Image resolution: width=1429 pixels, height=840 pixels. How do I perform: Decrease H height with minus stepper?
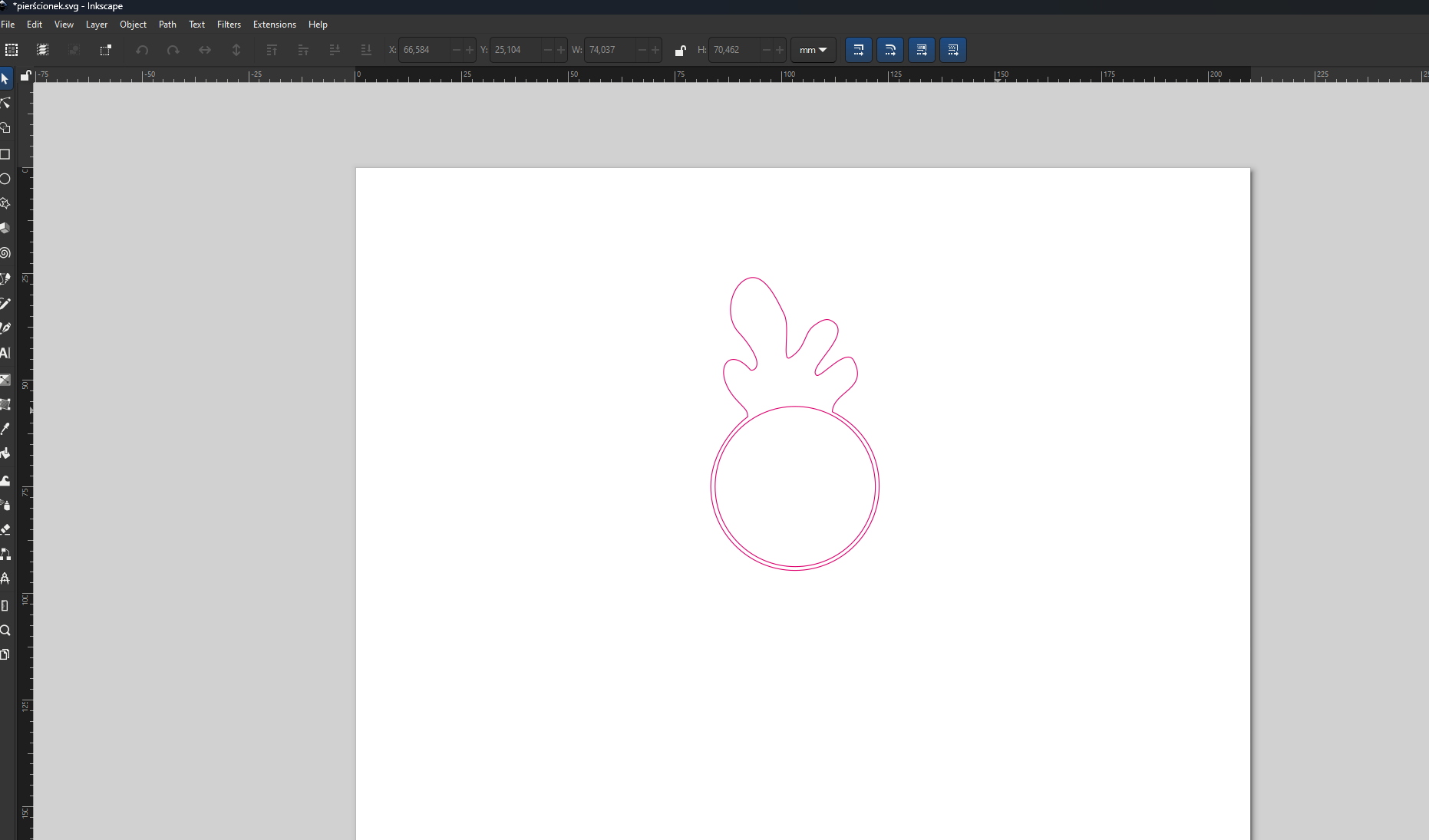tap(766, 50)
